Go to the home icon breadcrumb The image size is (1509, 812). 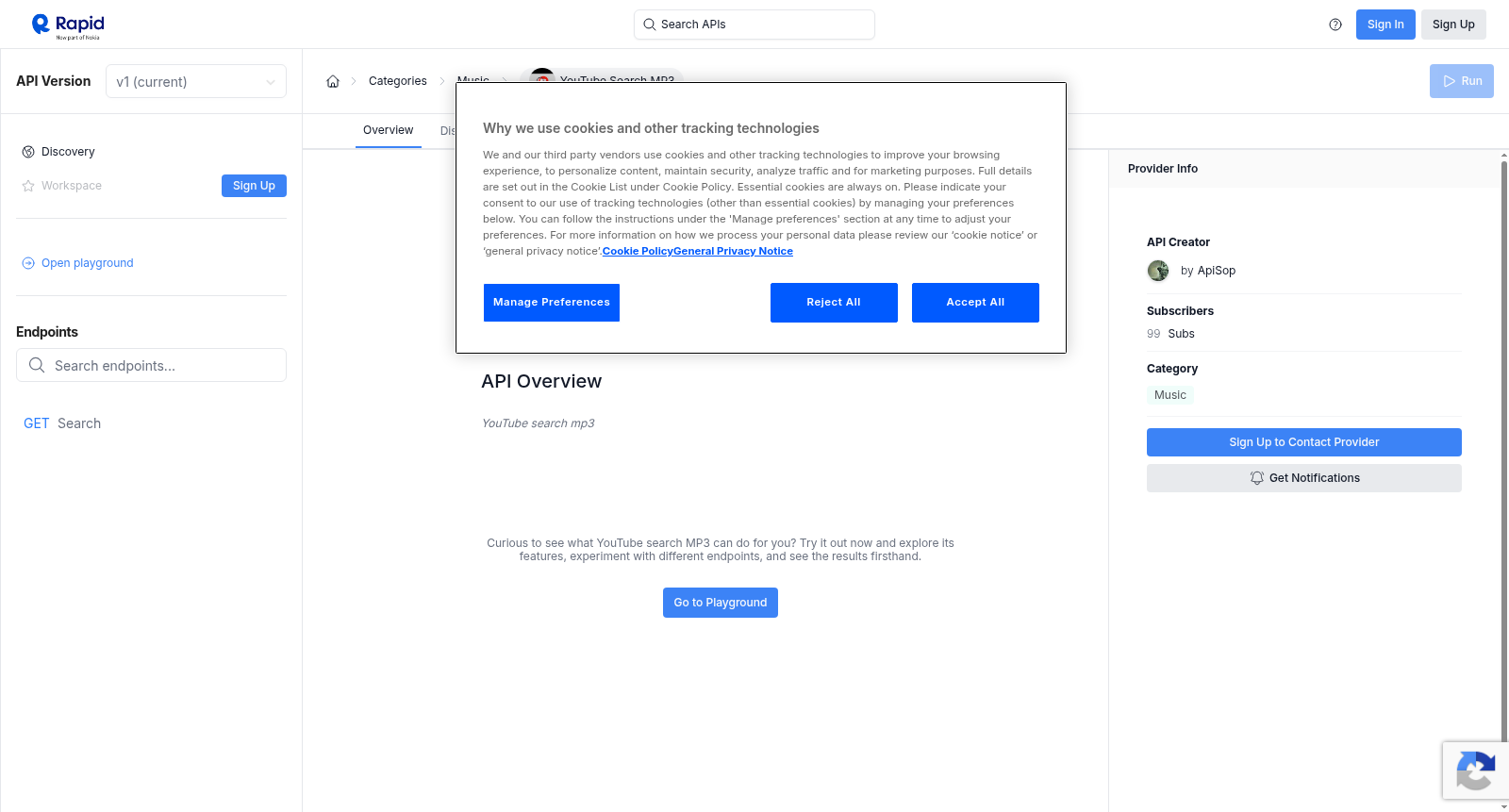tap(333, 81)
